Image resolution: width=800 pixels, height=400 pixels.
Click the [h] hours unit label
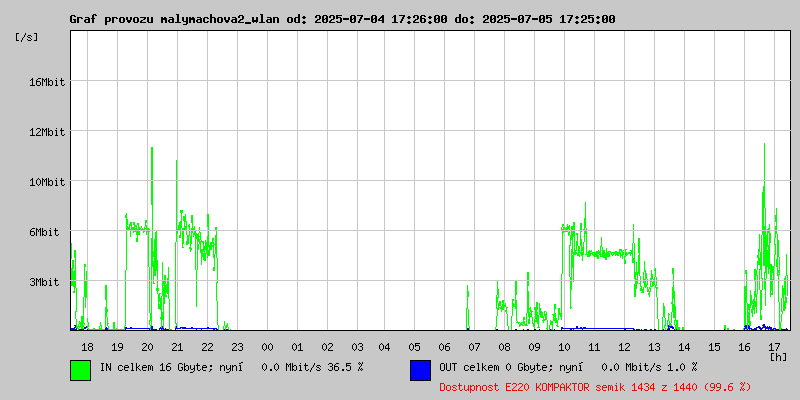[x=779, y=357]
